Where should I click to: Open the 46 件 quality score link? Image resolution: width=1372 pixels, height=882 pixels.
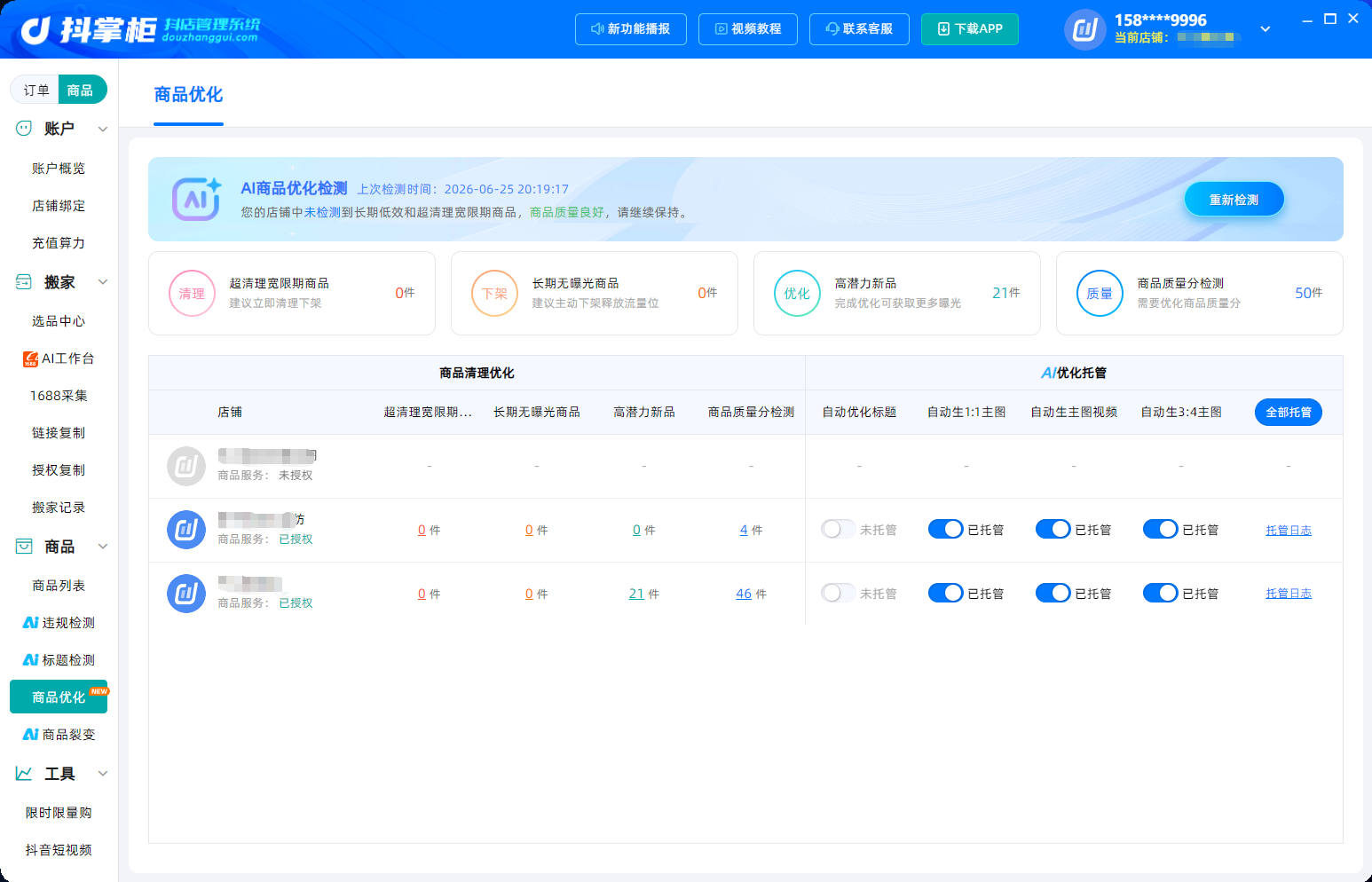tap(744, 594)
